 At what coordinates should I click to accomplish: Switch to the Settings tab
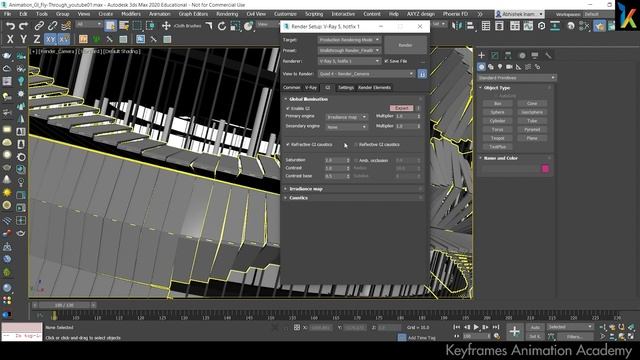tap(346, 87)
